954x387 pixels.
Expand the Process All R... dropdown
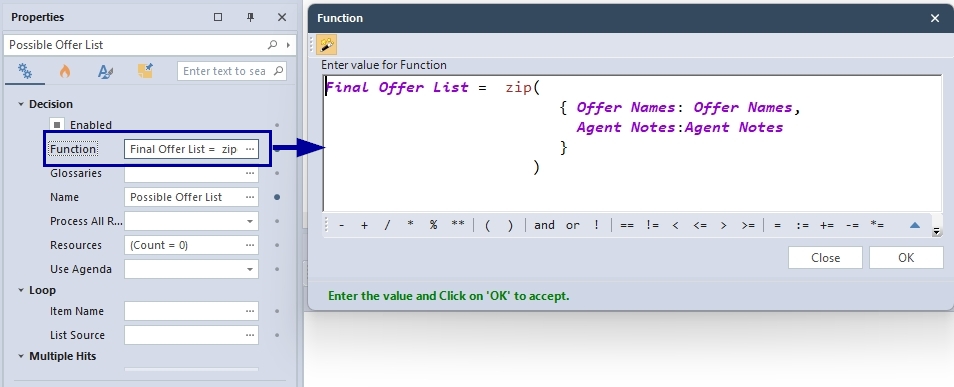[250, 221]
